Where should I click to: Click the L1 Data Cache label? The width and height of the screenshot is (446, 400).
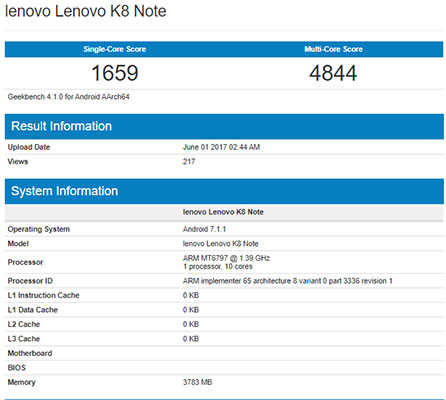pos(32,310)
